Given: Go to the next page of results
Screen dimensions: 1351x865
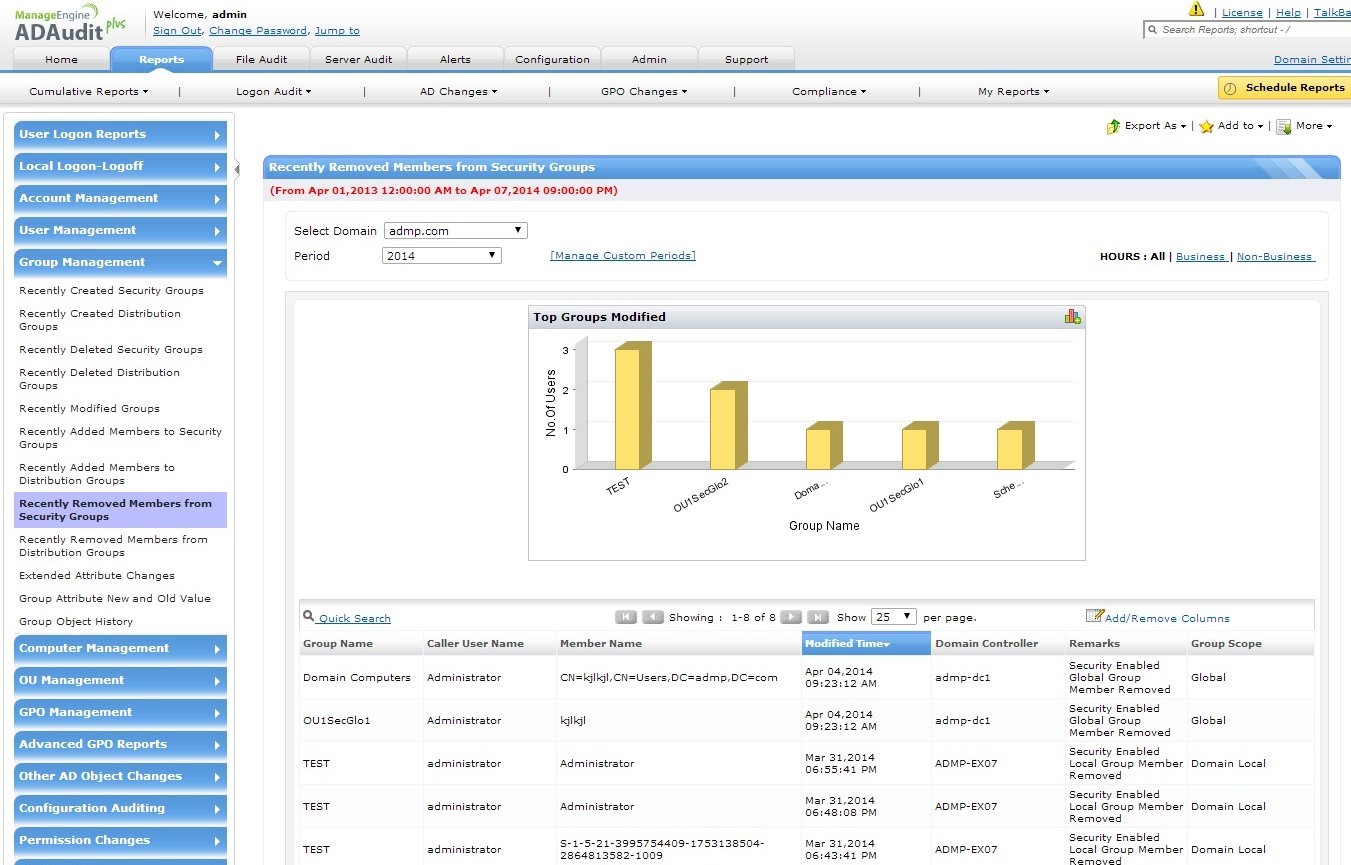Looking at the screenshot, I should (x=790, y=617).
